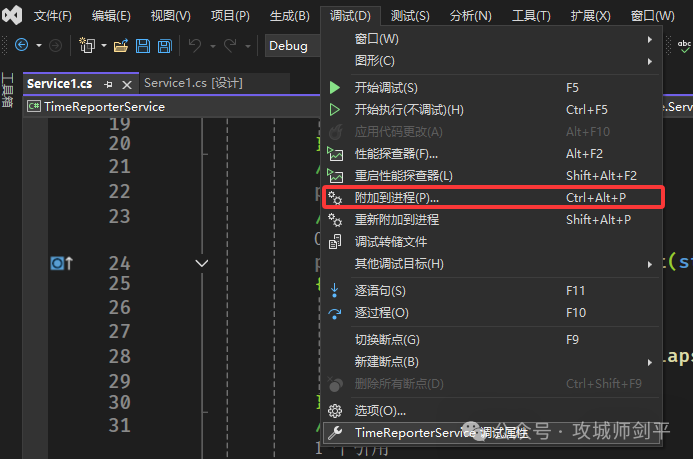Click the Step Into down arrow icon
This screenshot has width=693, height=459.
pos(335,290)
